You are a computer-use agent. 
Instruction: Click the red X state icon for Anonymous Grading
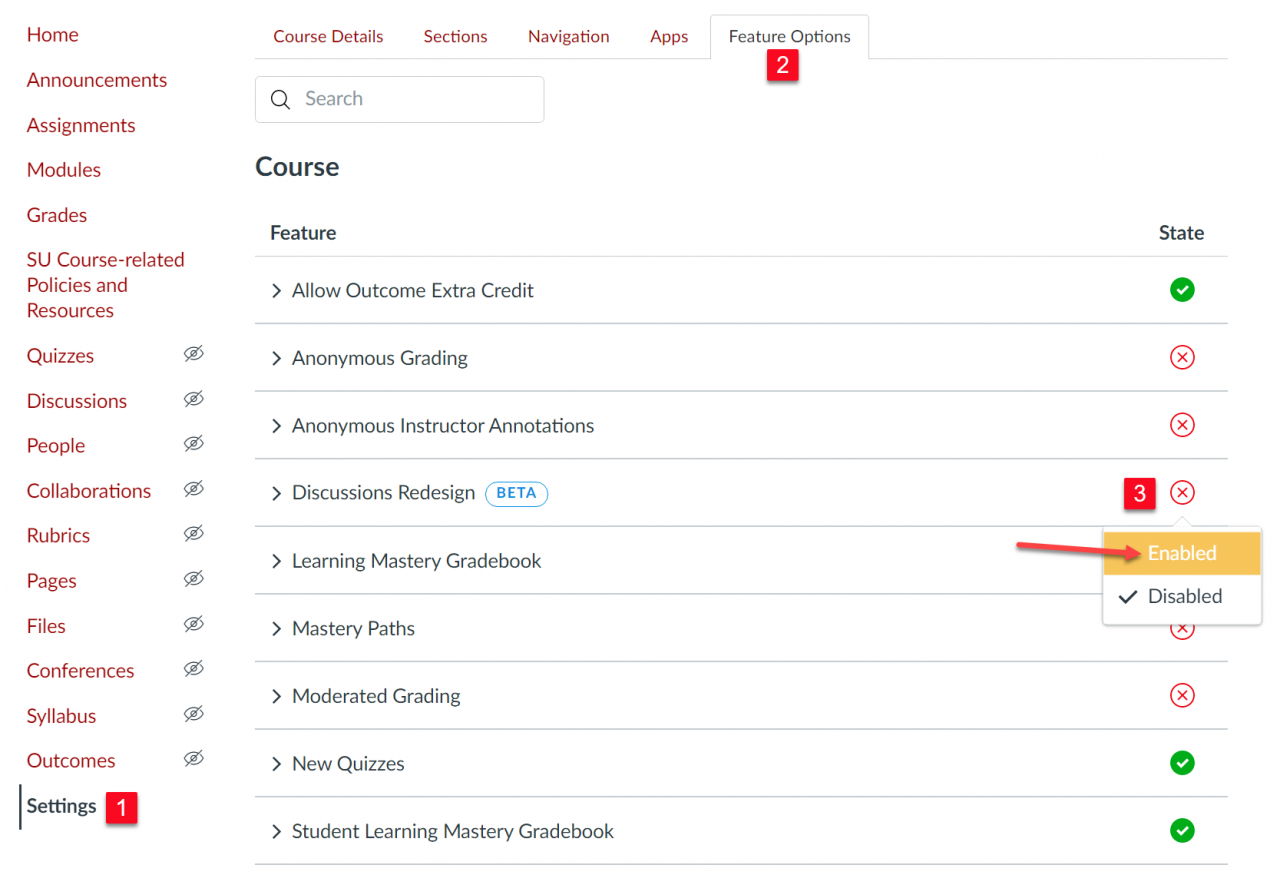point(1182,357)
